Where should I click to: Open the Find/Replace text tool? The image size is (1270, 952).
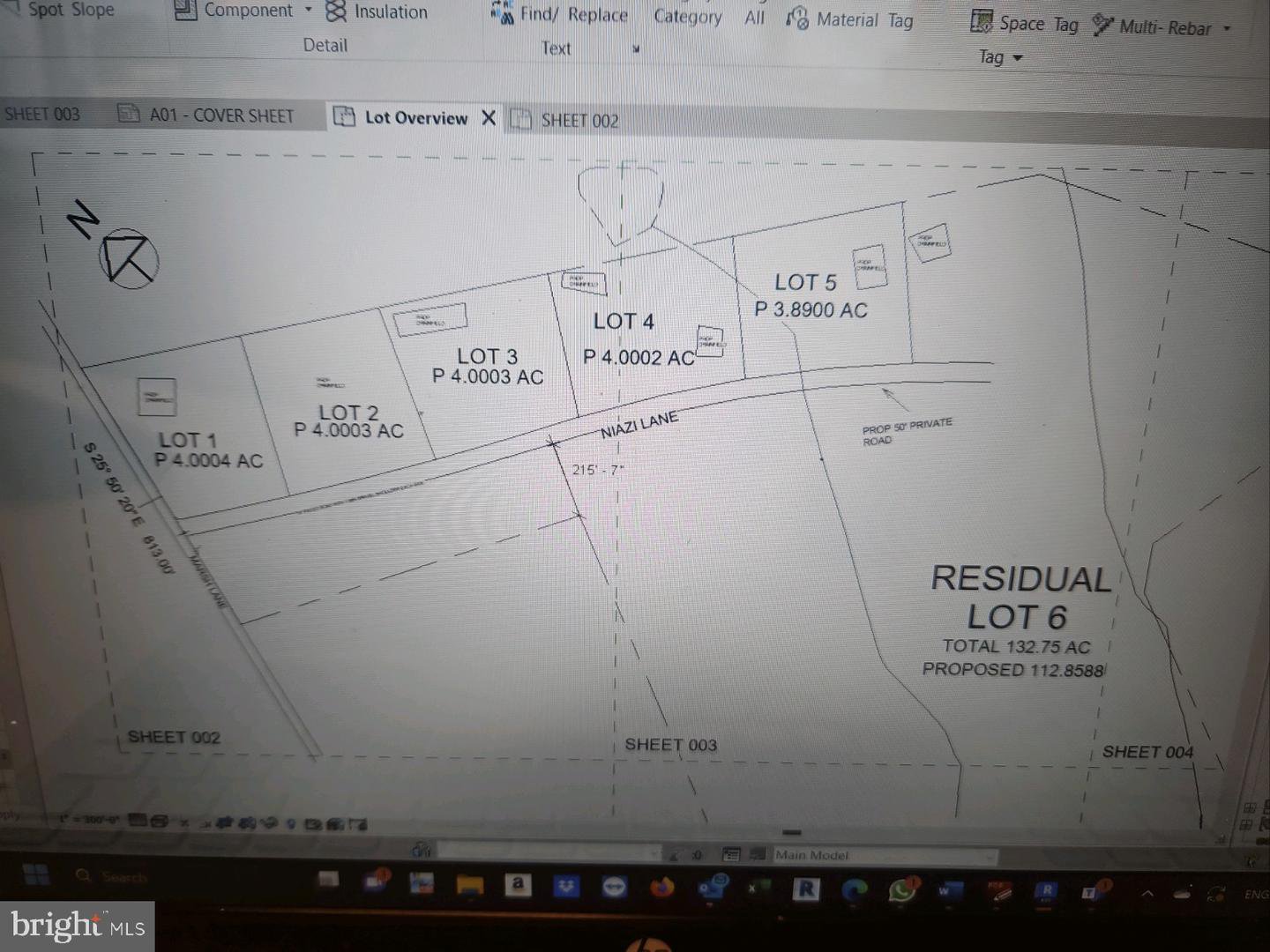[x=561, y=14]
